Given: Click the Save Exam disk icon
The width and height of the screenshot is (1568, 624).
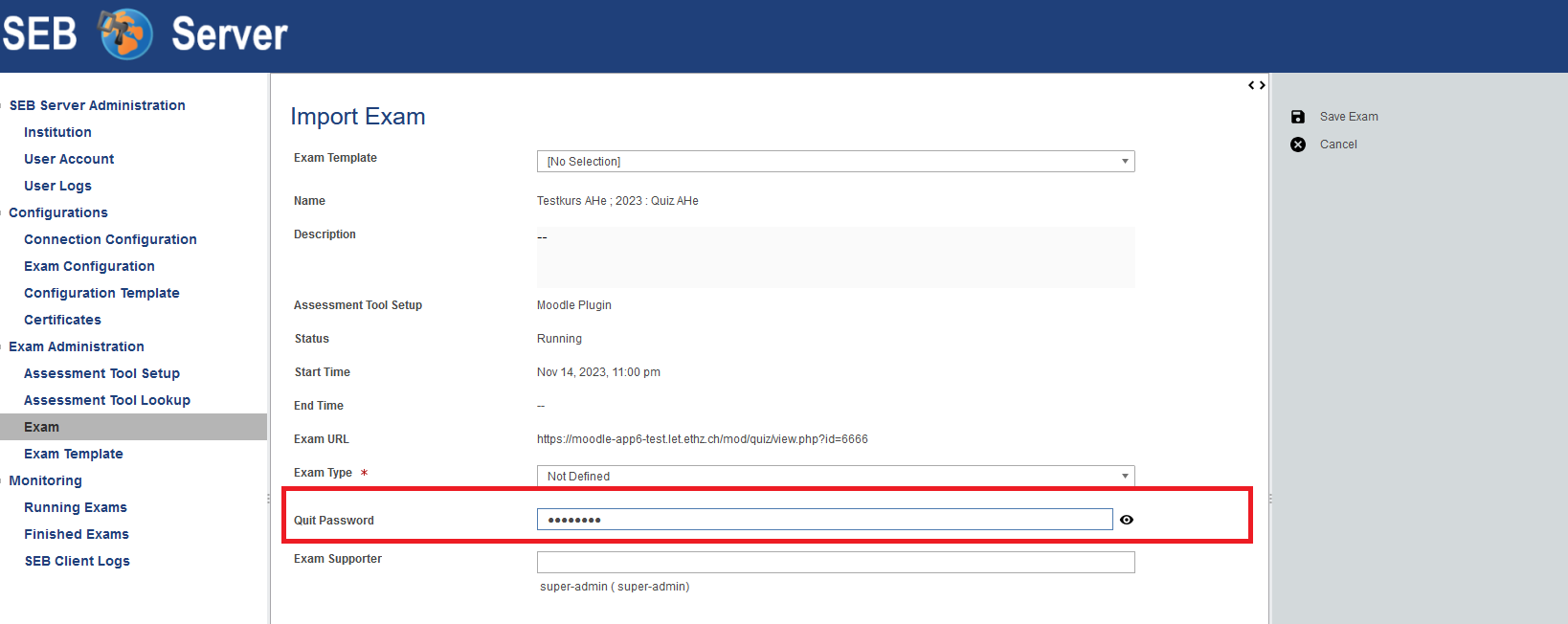Looking at the screenshot, I should pyautogui.click(x=1298, y=117).
